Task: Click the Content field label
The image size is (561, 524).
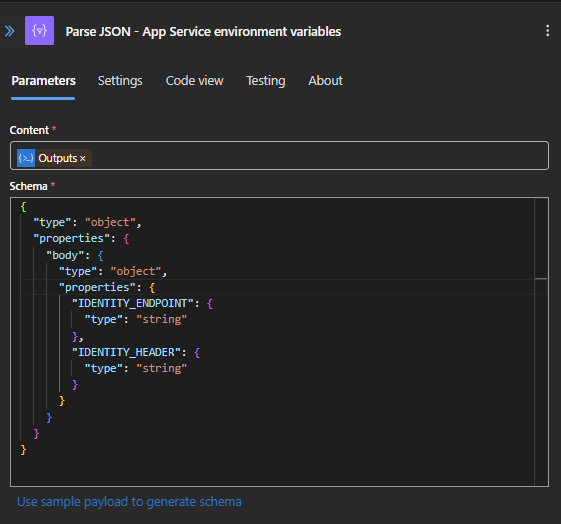Action: tap(29, 130)
